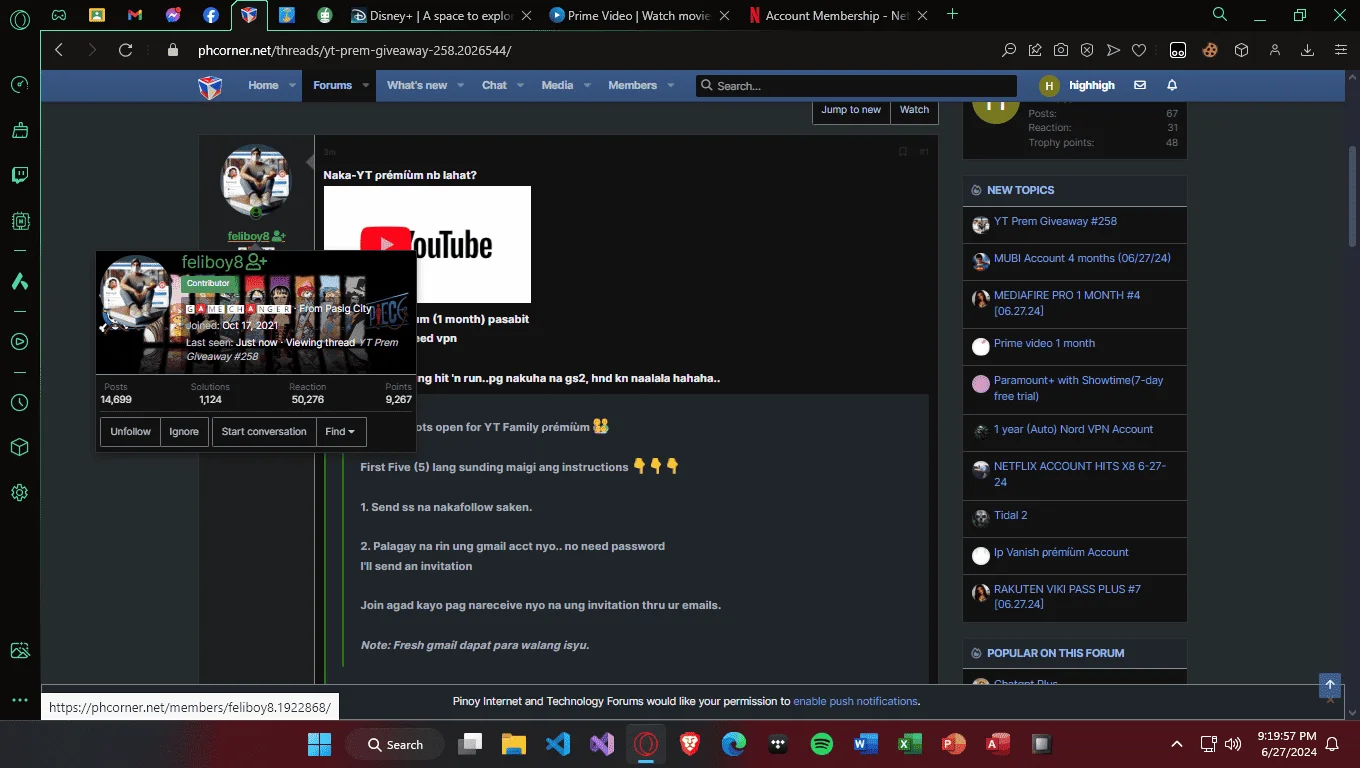This screenshot has height=768, width=1360.
Task: Expand the Forums navigation dropdown arrow
Action: point(366,86)
